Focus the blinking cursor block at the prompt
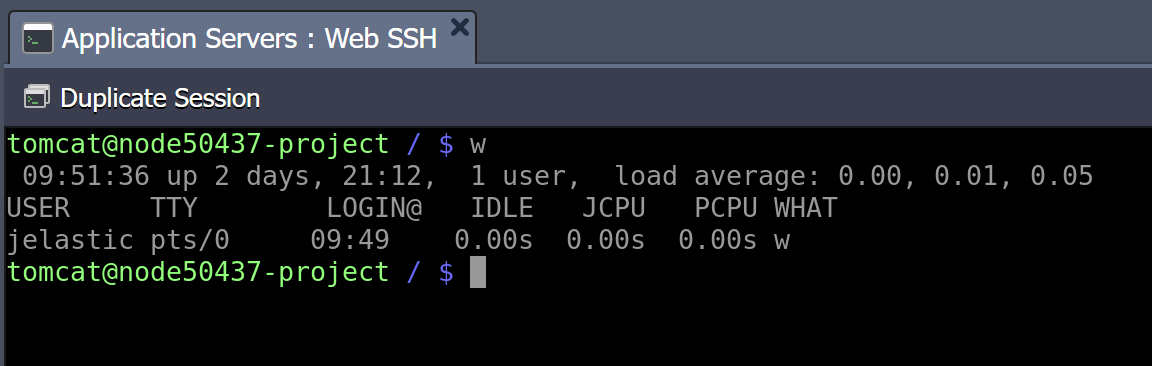Image resolution: width=1152 pixels, height=366 pixels. point(478,272)
